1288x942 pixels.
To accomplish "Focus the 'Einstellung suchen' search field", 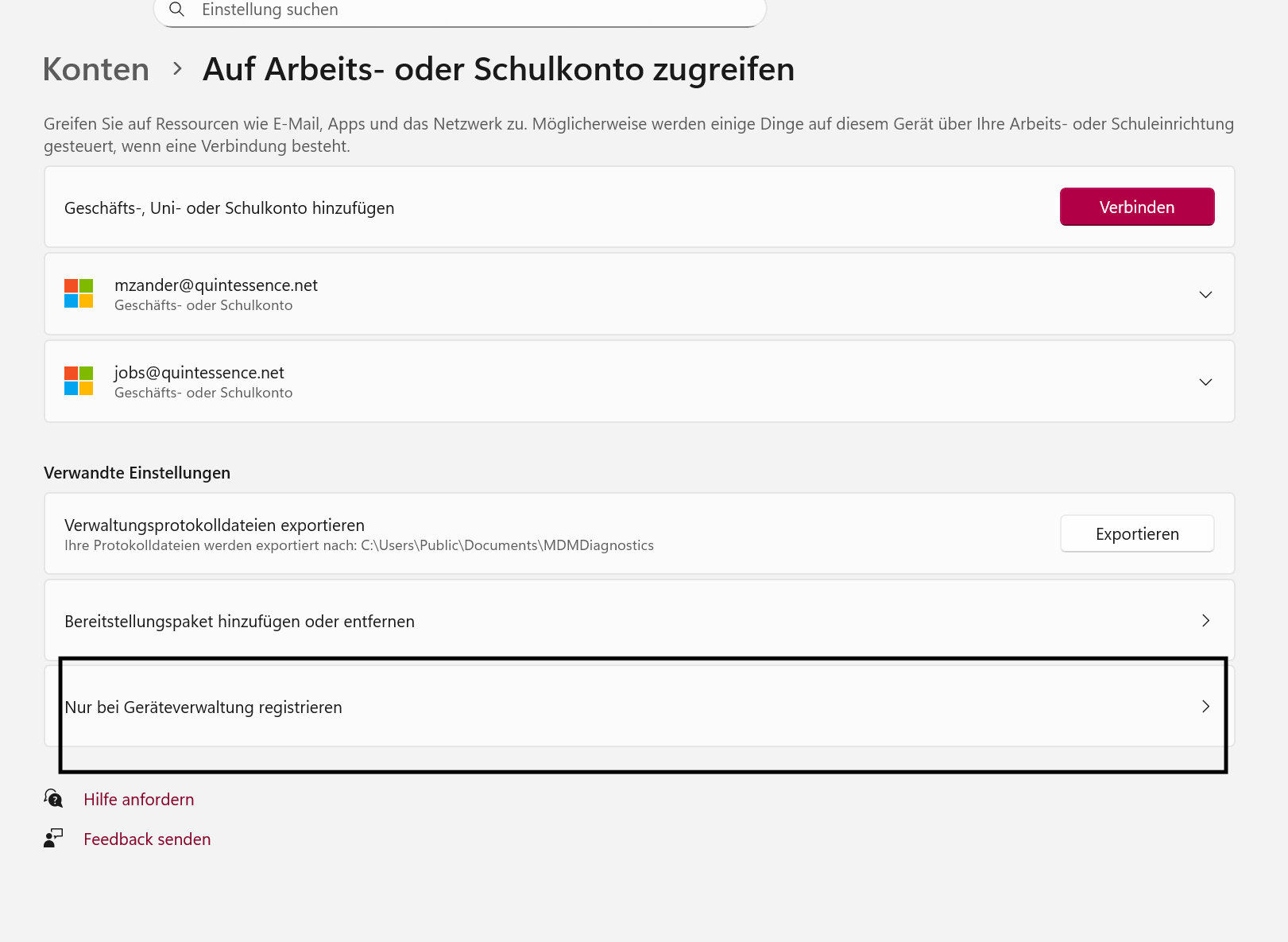I will (x=461, y=10).
